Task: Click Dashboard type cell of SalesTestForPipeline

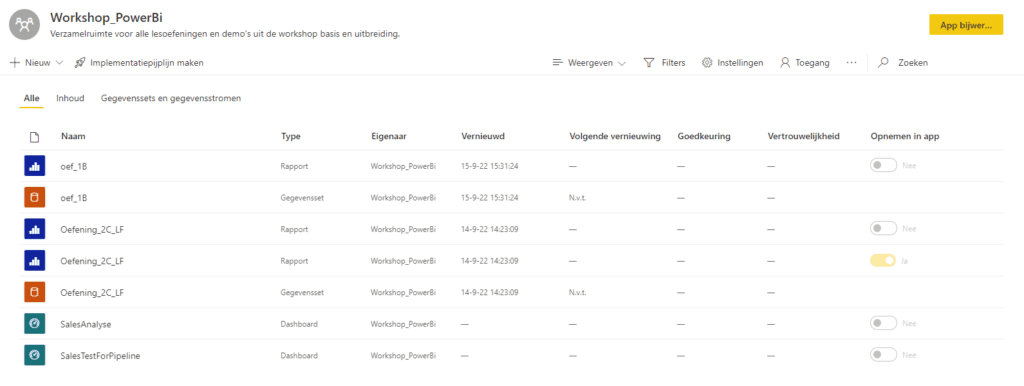Action: 299,355
